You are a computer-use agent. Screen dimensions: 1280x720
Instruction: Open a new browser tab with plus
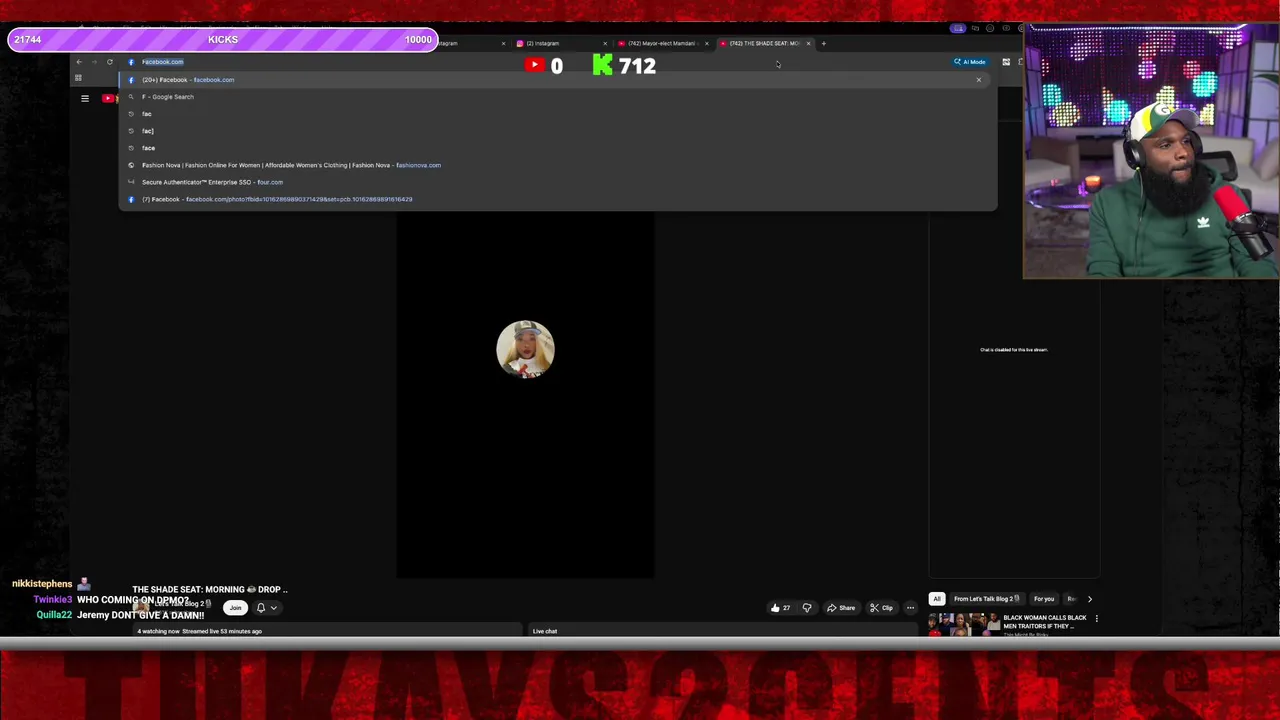click(824, 43)
